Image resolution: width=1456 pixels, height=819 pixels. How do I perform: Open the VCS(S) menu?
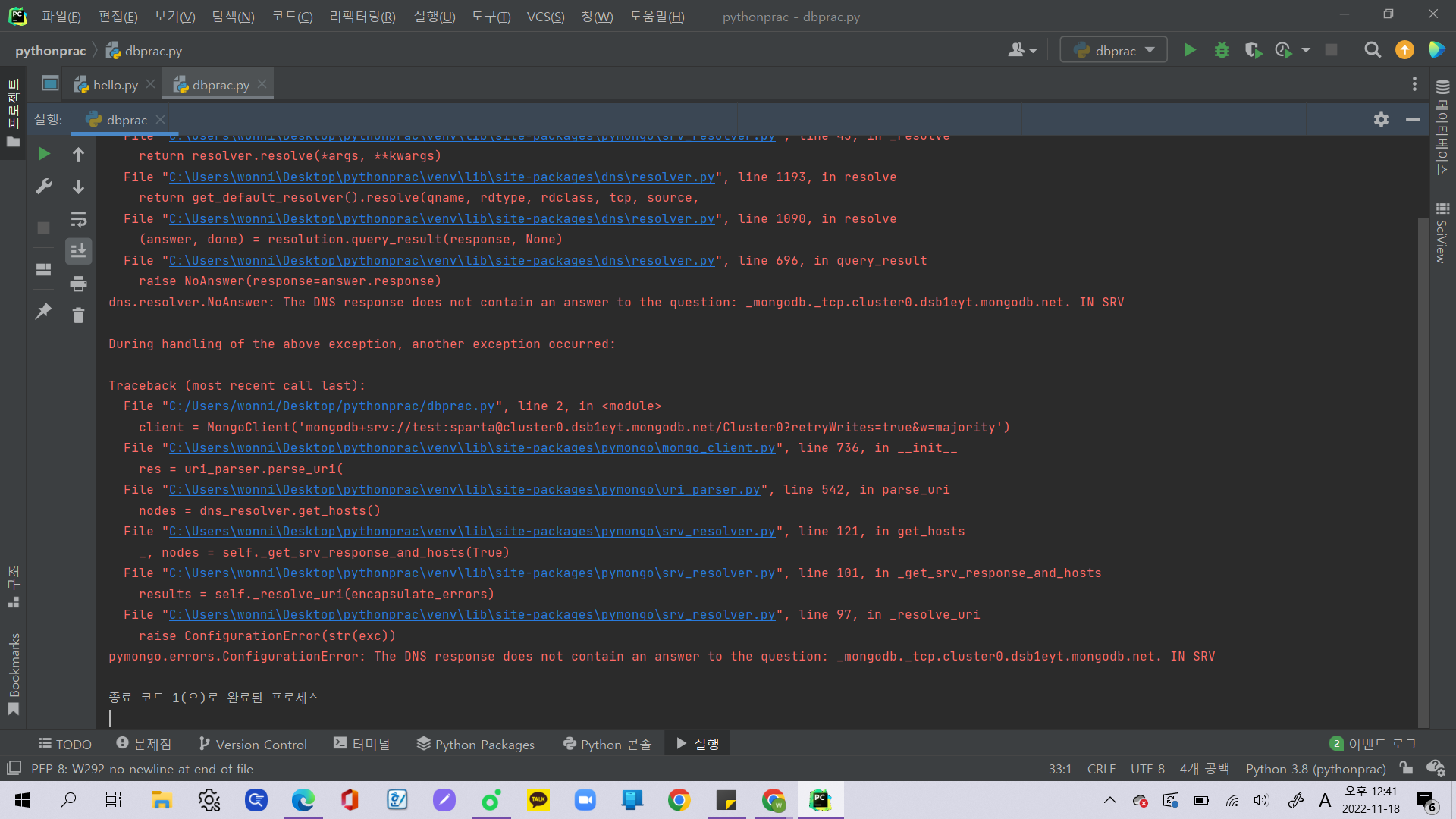pyautogui.click(x=545, y=17)
